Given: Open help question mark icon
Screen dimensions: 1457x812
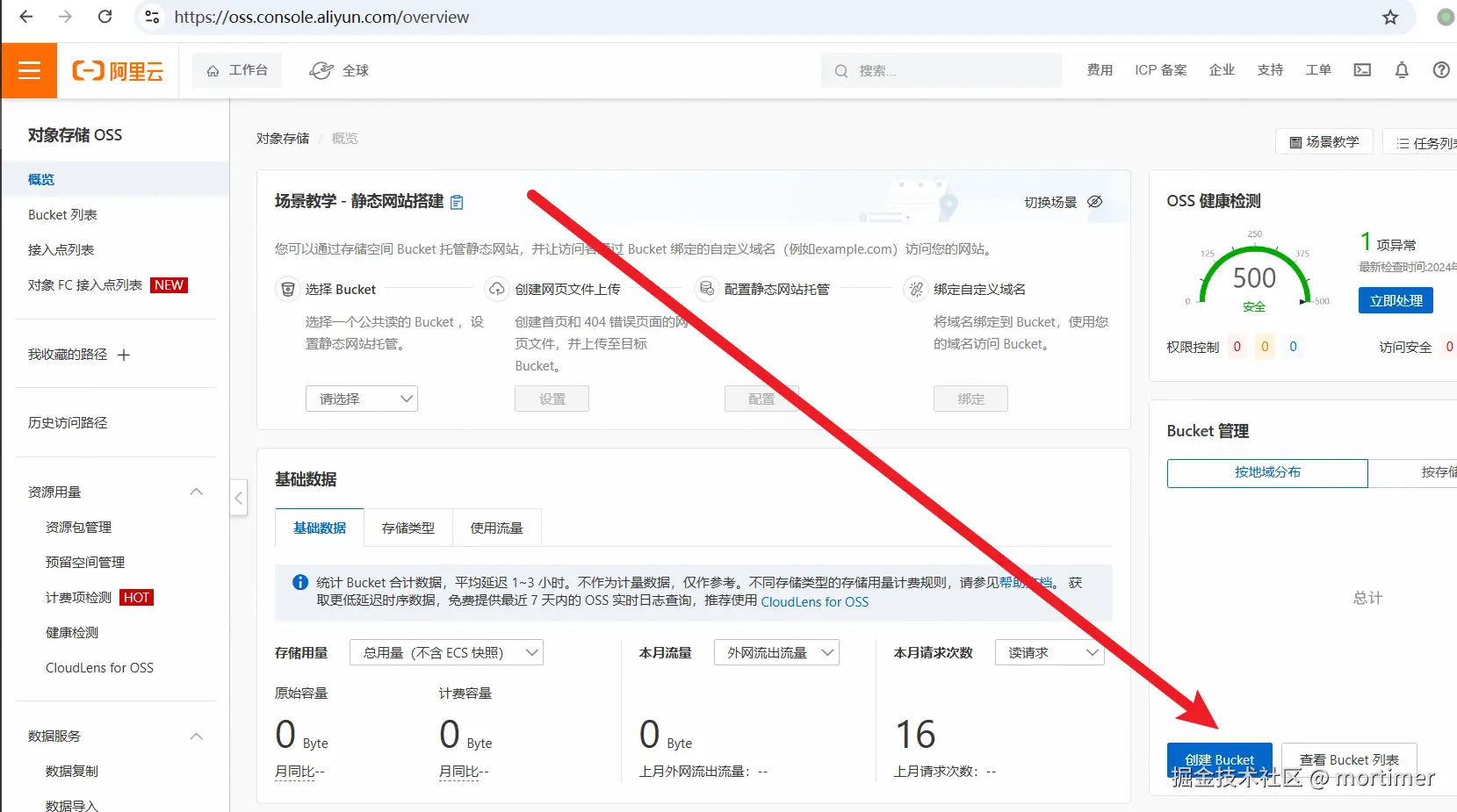Looking at the screenshot, I should (x=1441, y=70).
